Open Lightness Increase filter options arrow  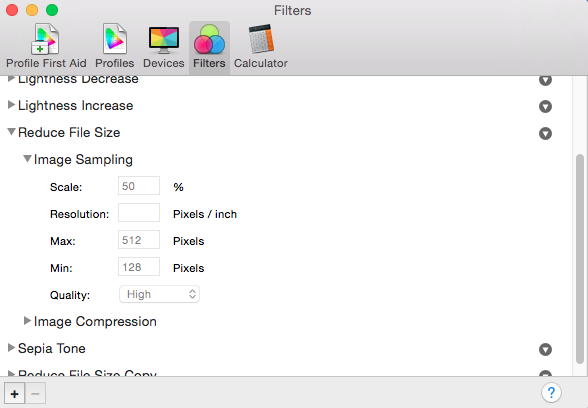tap(545, 106)
